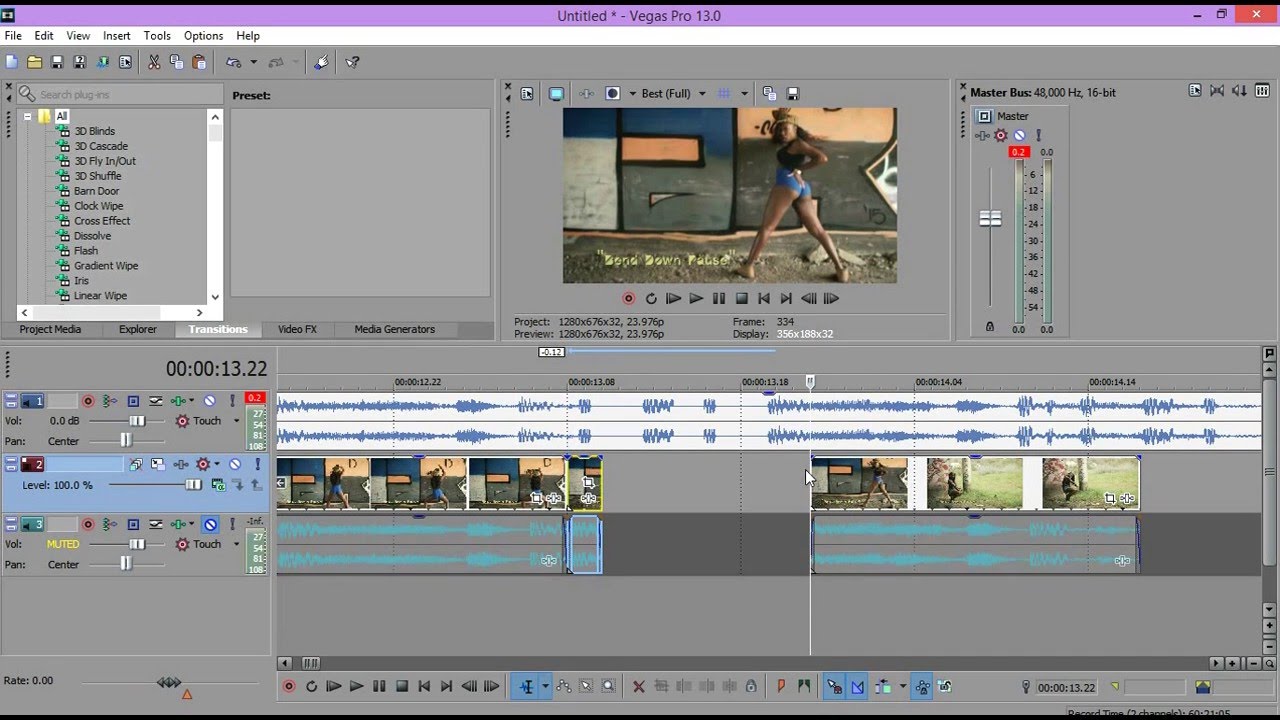The image size is (1280, 720).
Task: Toggle Enable Snapping in bottom toolbar
Action: (x=834, y=687)
